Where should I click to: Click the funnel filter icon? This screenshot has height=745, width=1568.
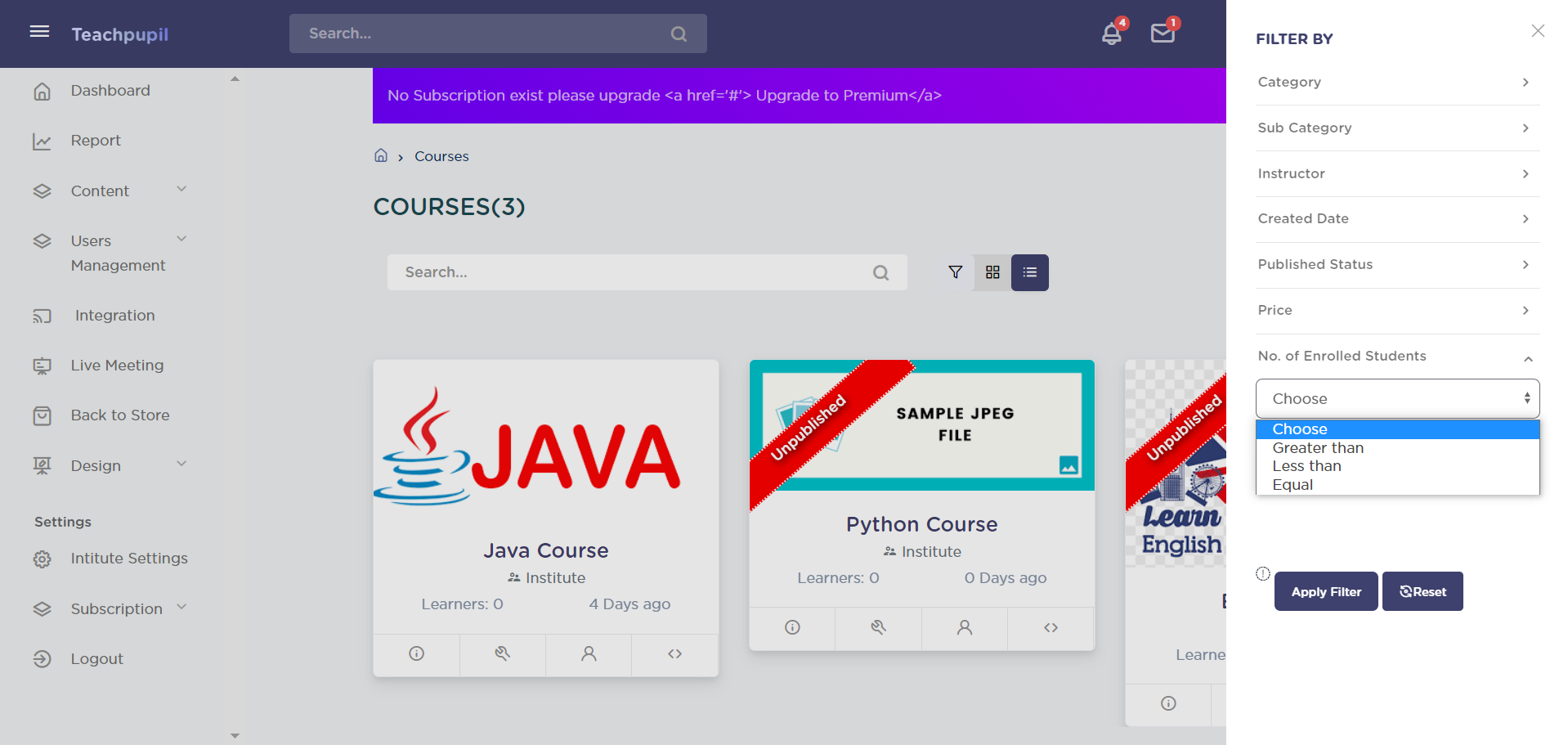click(x=955, y=272)
